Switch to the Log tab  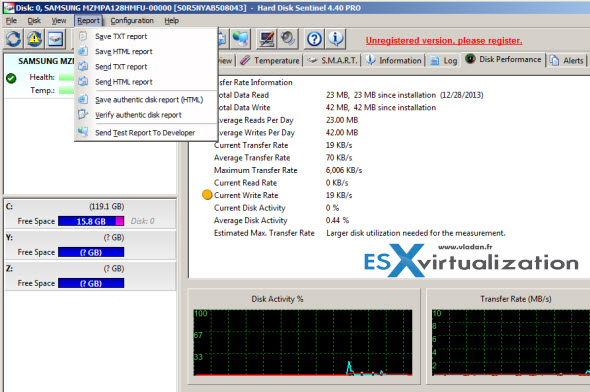pos(444,61)
